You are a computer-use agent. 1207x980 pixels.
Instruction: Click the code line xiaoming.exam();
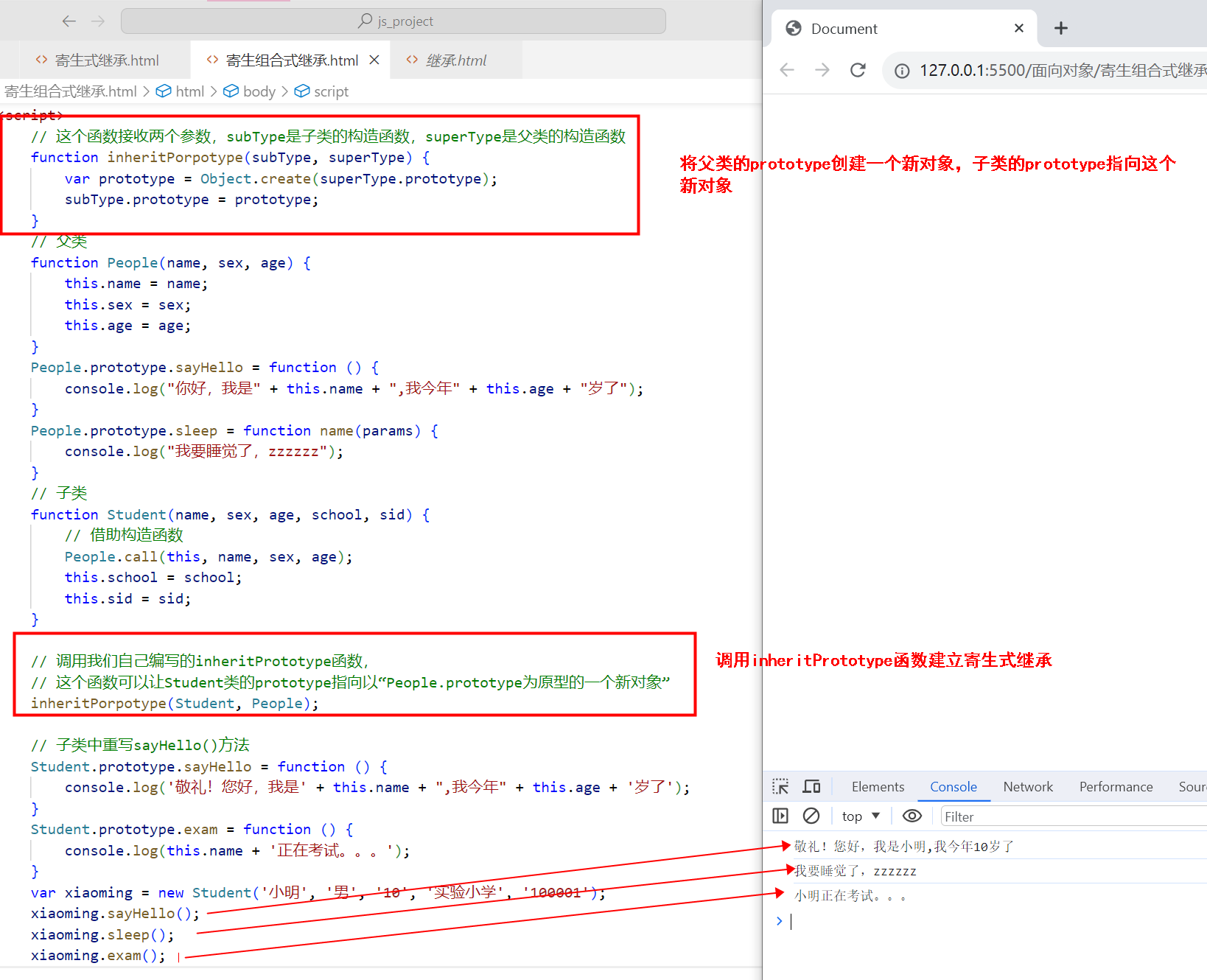pyautogui.click(x=98, y=956)
